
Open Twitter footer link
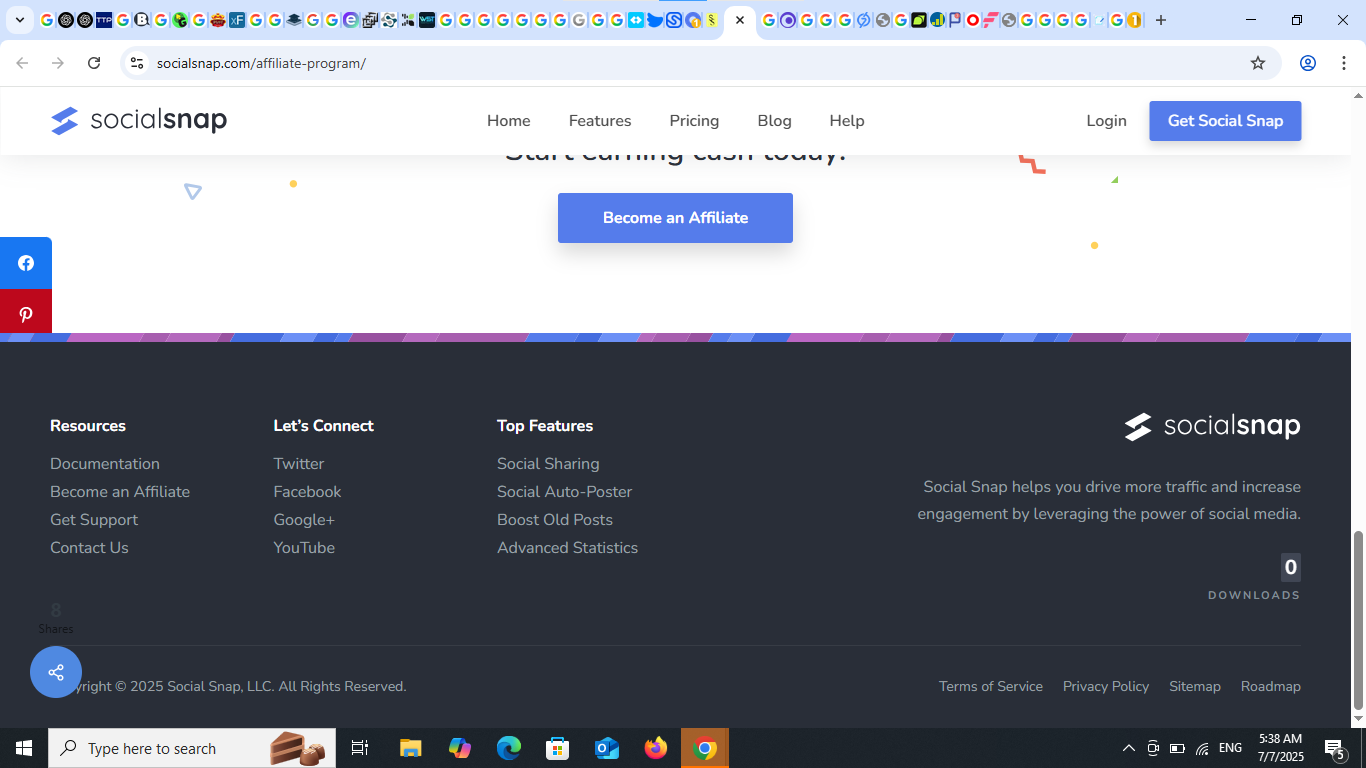point(299,464)
